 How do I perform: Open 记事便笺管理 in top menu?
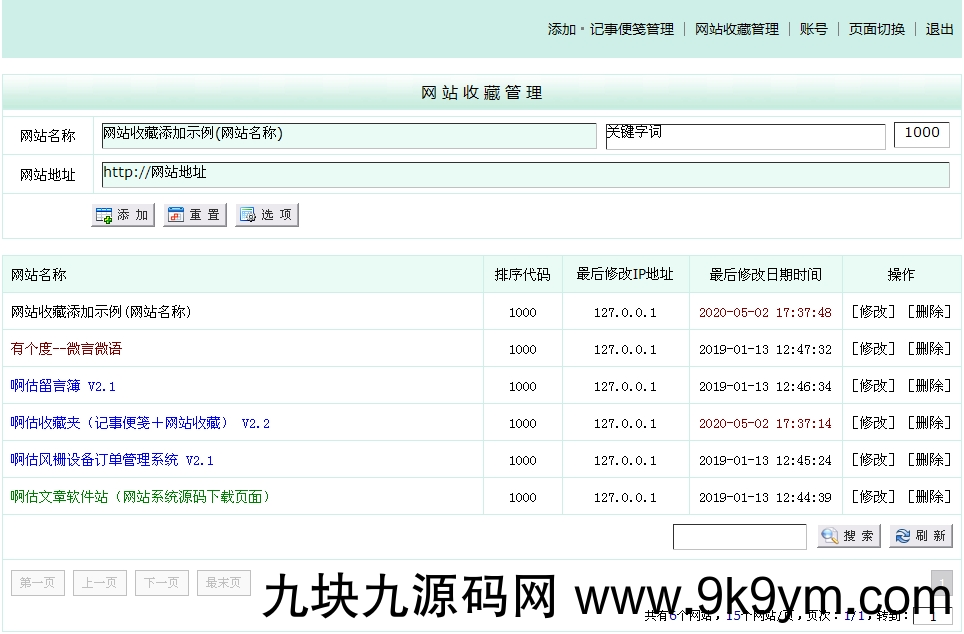(x=631, y=29)
